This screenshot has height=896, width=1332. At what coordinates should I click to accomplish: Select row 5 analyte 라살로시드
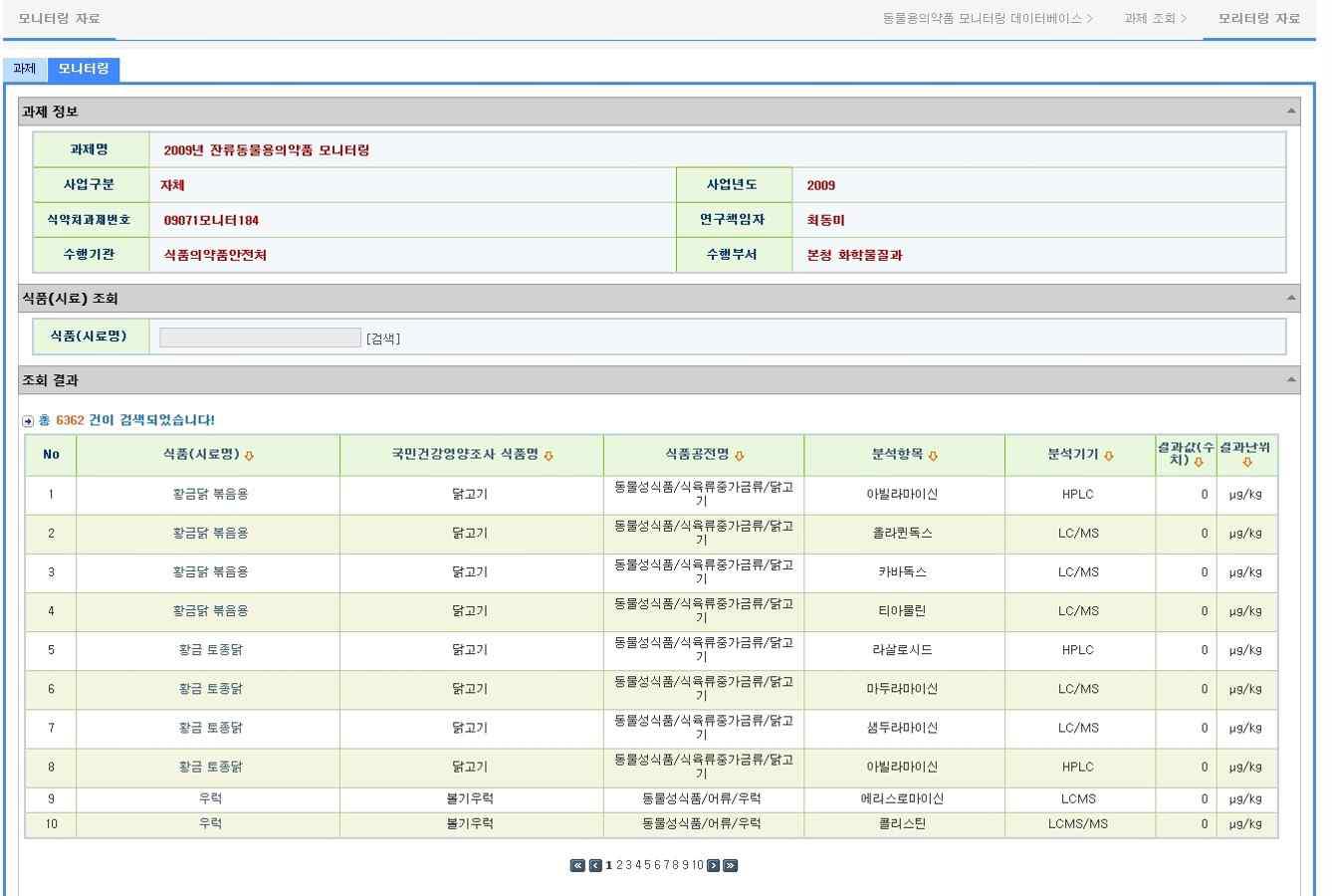click(903, 650)
